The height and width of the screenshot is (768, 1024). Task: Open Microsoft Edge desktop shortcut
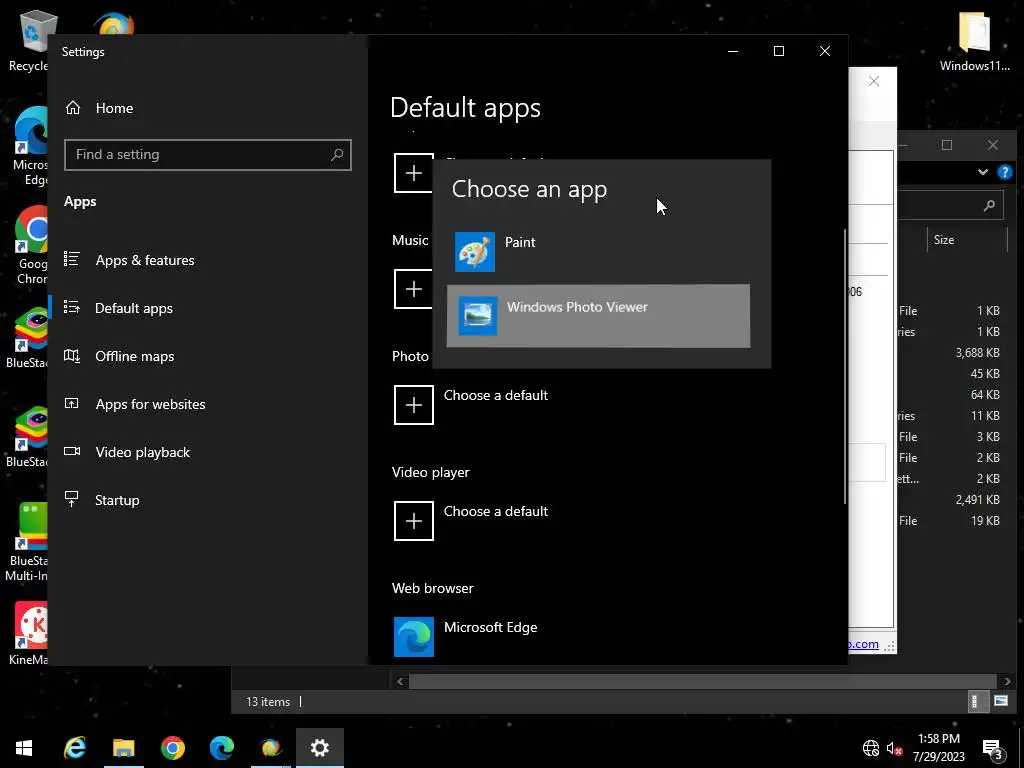point(30,146)
